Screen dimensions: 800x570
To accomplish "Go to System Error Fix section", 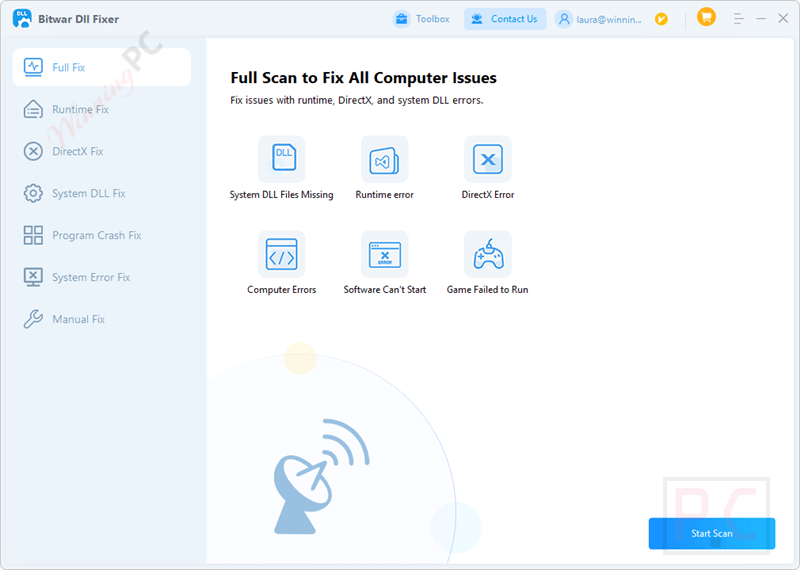I will [102, 277].
